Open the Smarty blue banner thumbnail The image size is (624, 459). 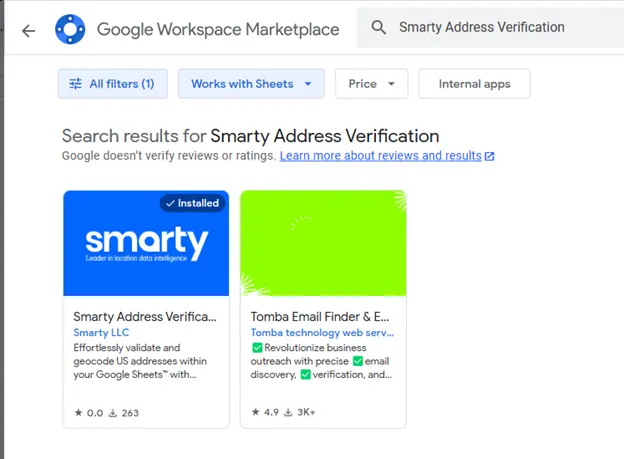146,244
